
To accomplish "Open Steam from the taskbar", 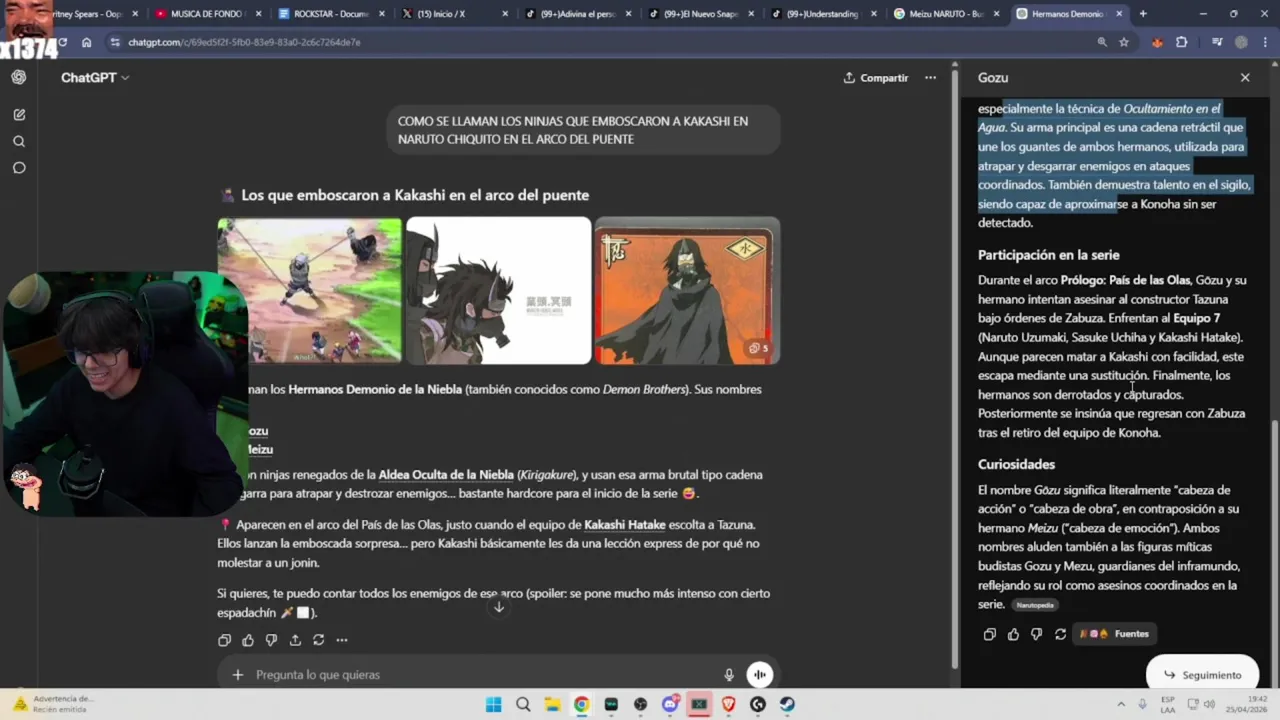I will (787, 704).
